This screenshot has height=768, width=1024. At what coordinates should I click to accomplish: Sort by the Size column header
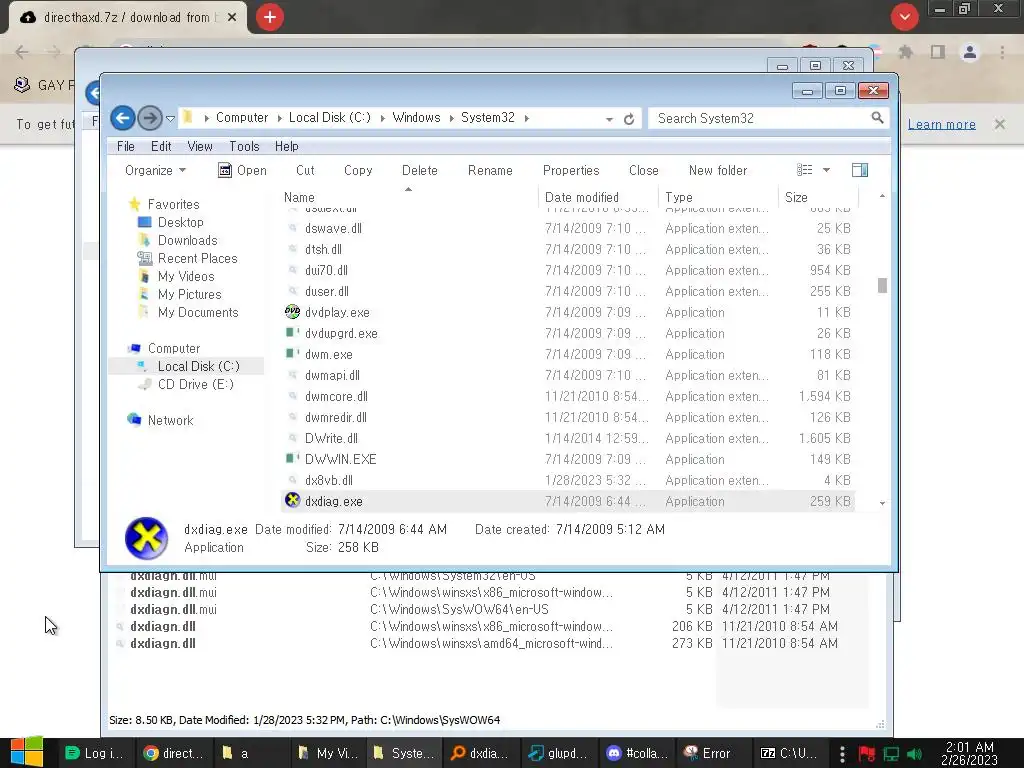pyautogui.click(x=796, y=197)
